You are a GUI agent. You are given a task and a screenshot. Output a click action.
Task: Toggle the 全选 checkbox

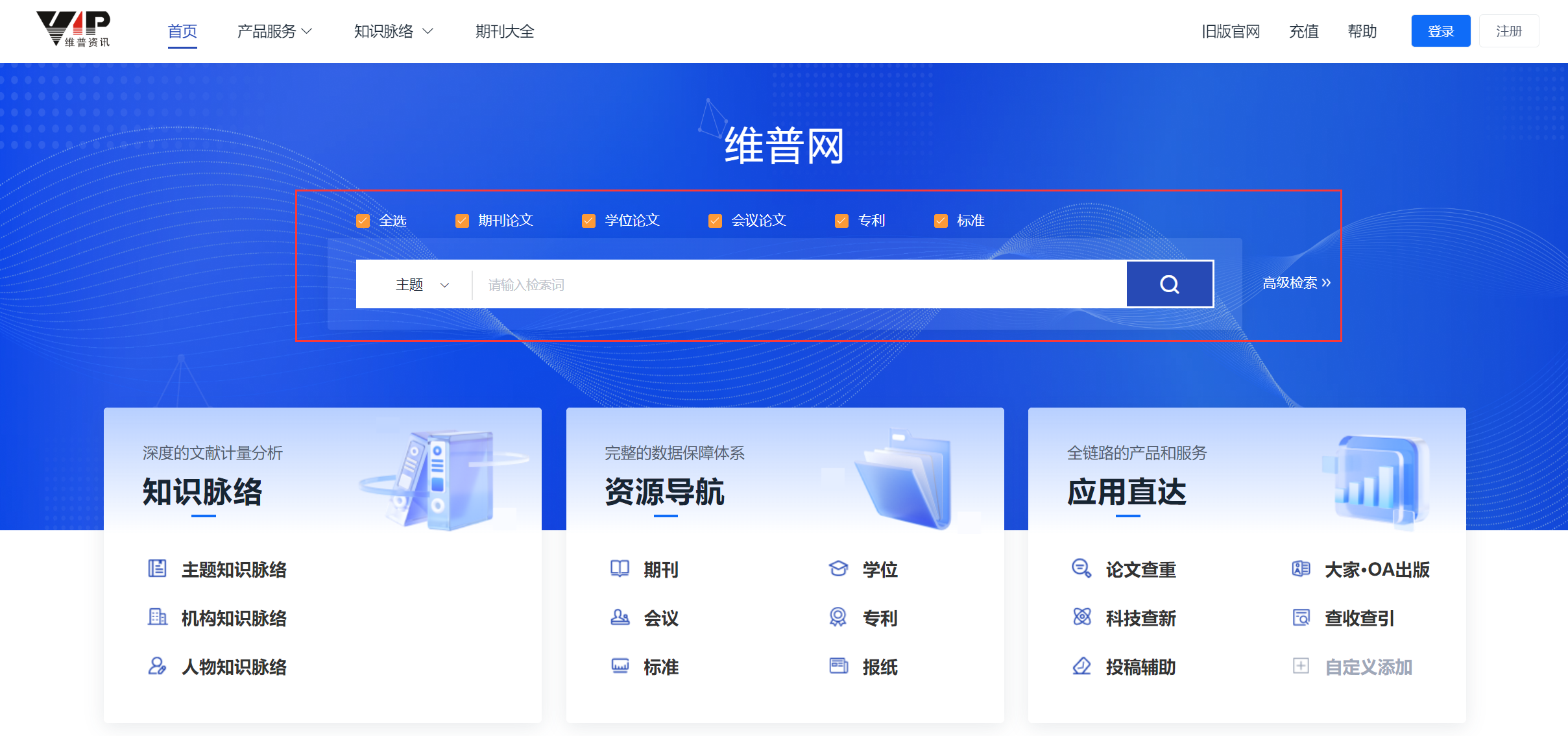pyautogui.click(x=363, y=221)
